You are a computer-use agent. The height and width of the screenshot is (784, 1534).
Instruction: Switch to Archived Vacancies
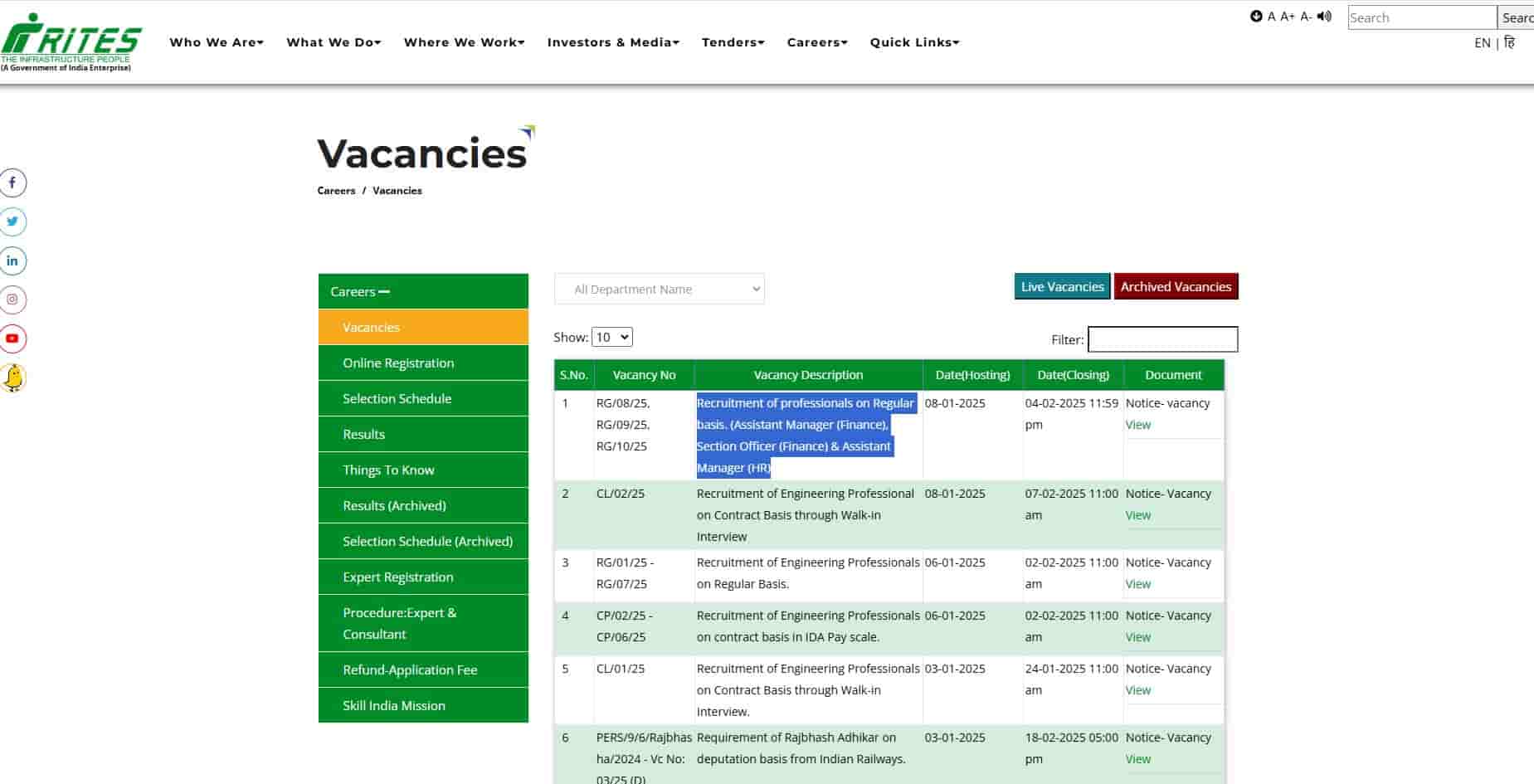point(1176,285)
